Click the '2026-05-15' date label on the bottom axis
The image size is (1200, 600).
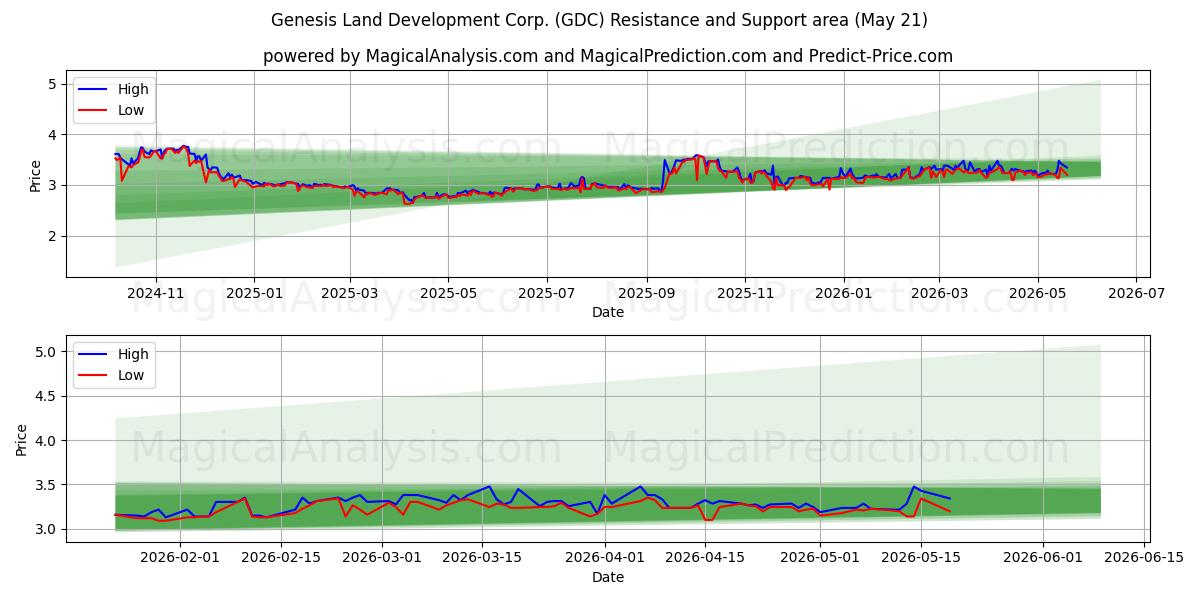(922, 559)
